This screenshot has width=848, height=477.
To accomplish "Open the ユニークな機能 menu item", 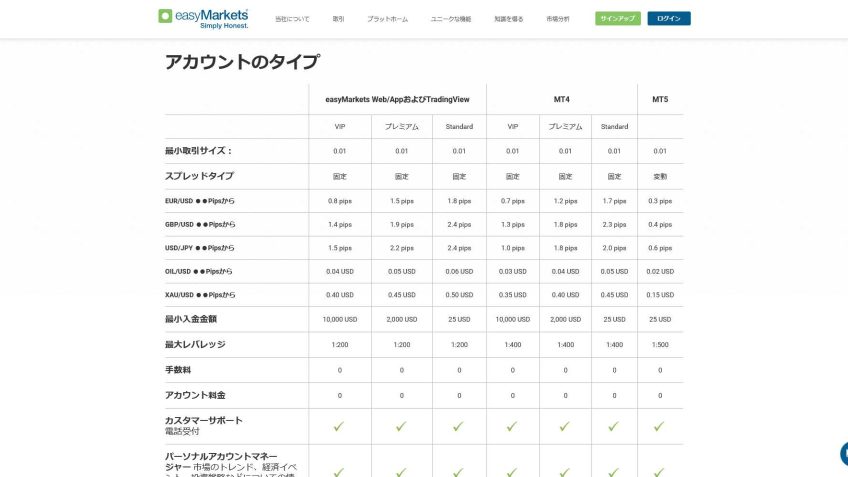I will point(451,19).
